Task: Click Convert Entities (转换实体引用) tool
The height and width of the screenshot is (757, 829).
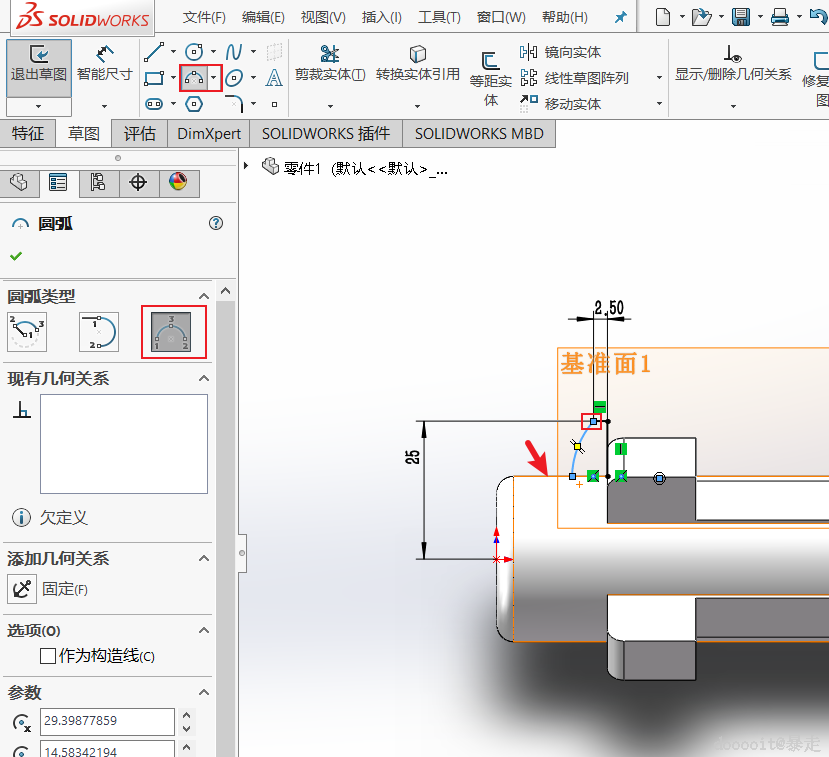Action: pos(418,64)
